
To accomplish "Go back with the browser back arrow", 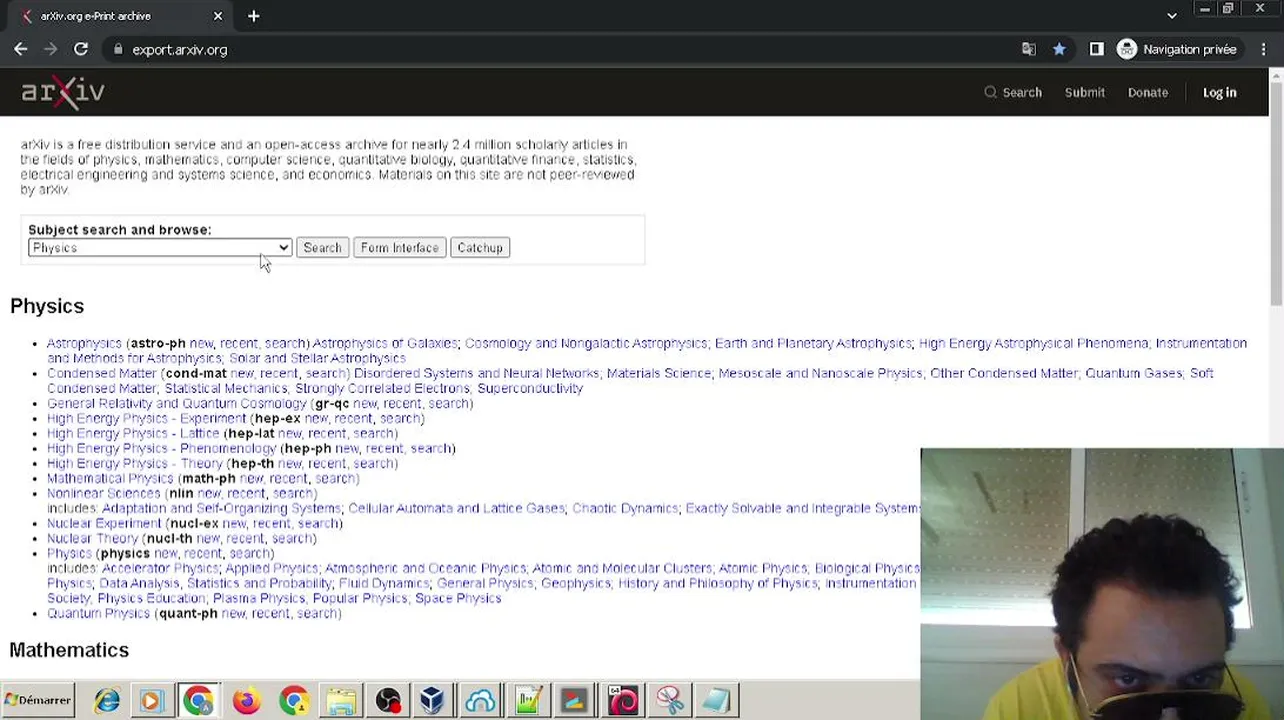I will pyautogui.click(x=21, y=49).
